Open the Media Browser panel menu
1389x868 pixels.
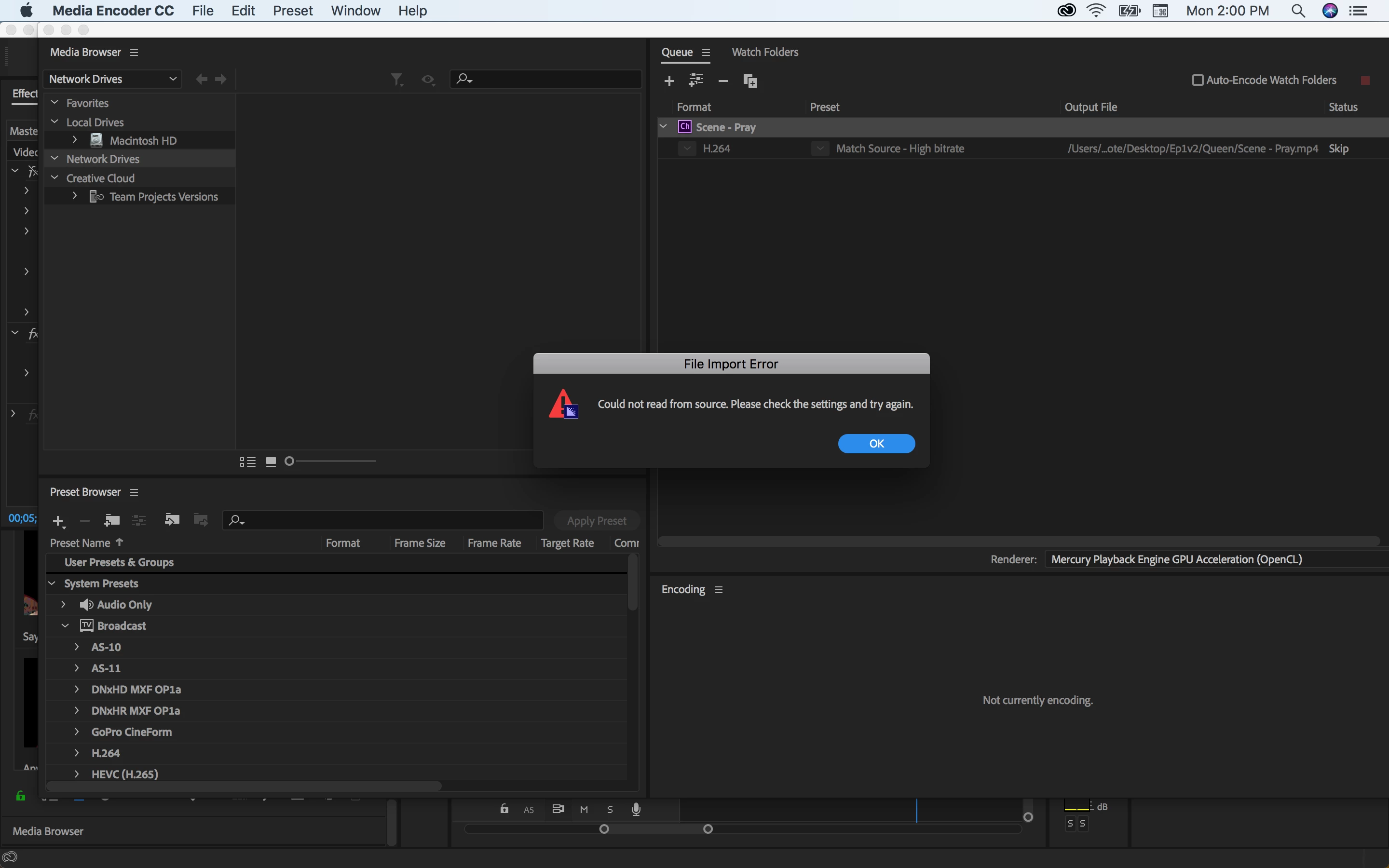click(x=134, y=53)
